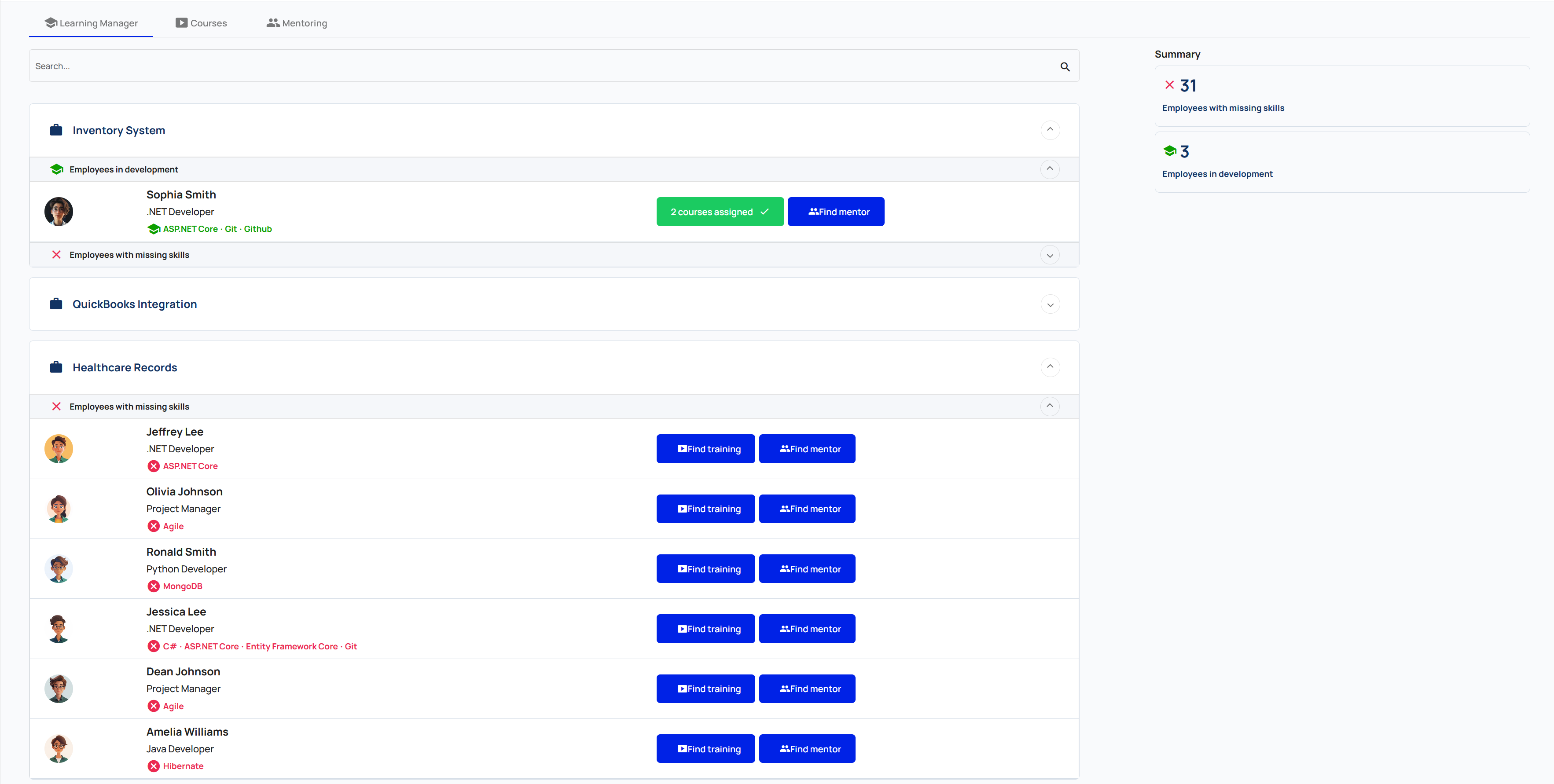1554x784 pixels.
Task: Click red X icon beside Olivia's Agile
Action: [x=154, y=526]
